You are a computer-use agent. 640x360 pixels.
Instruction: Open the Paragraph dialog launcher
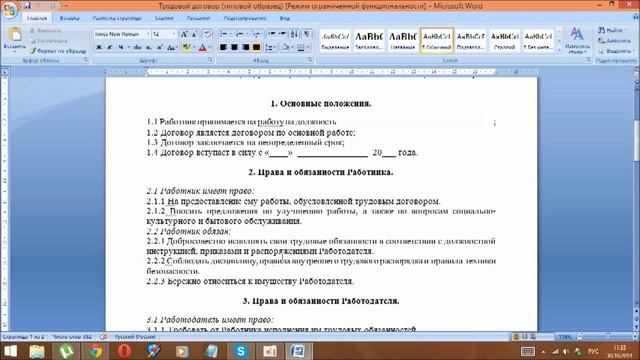(x=310, y=60)
